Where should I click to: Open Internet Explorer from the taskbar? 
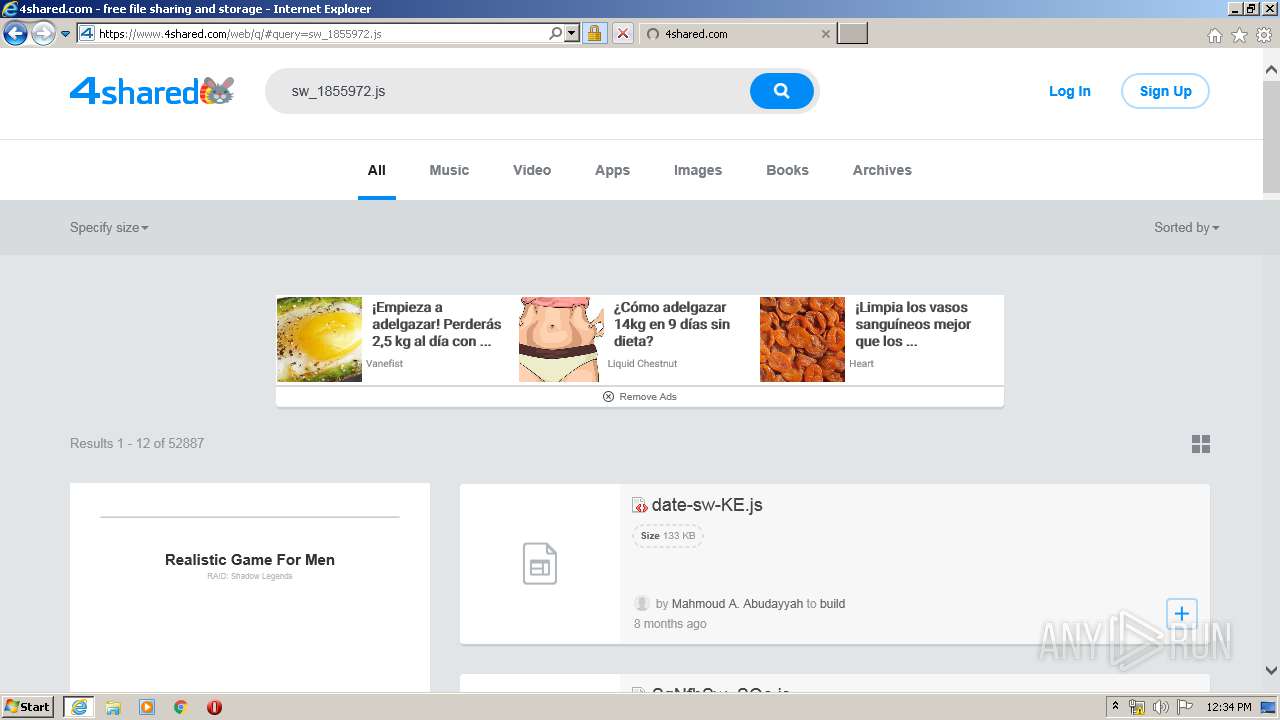coord(79,707)
